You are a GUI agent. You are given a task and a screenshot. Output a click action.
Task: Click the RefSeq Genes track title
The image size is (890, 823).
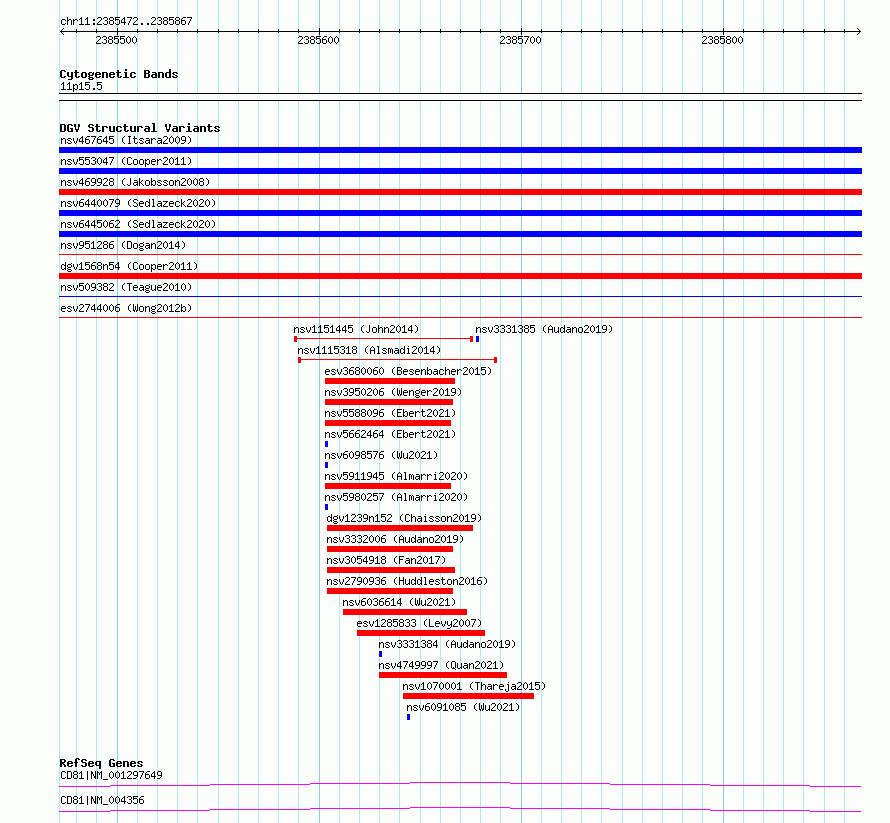(101, 763)
